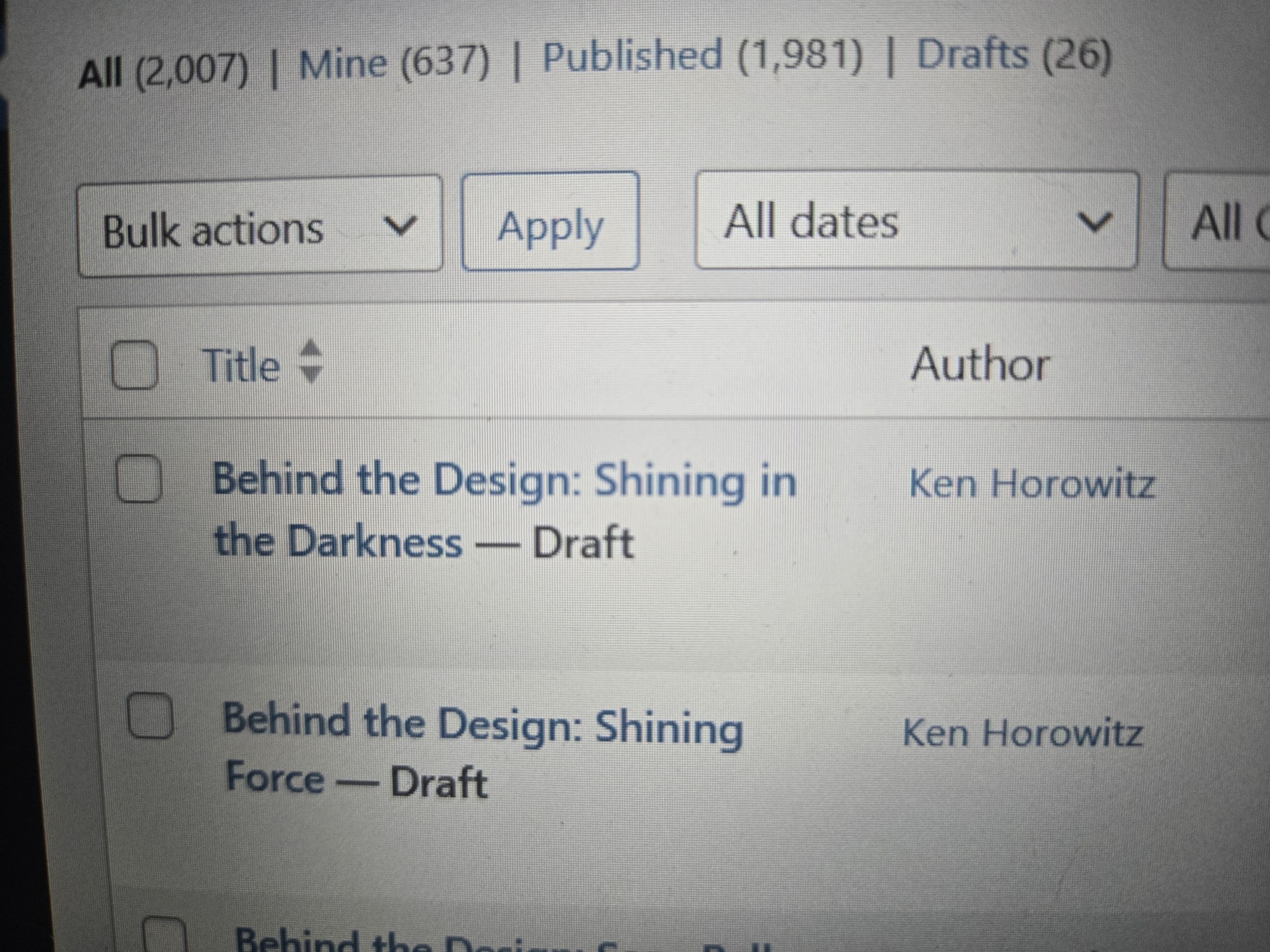Tick the partially visible third post checkbox
The width and height of the screenshot is (1270, 952).
click(x=164, y=936)
